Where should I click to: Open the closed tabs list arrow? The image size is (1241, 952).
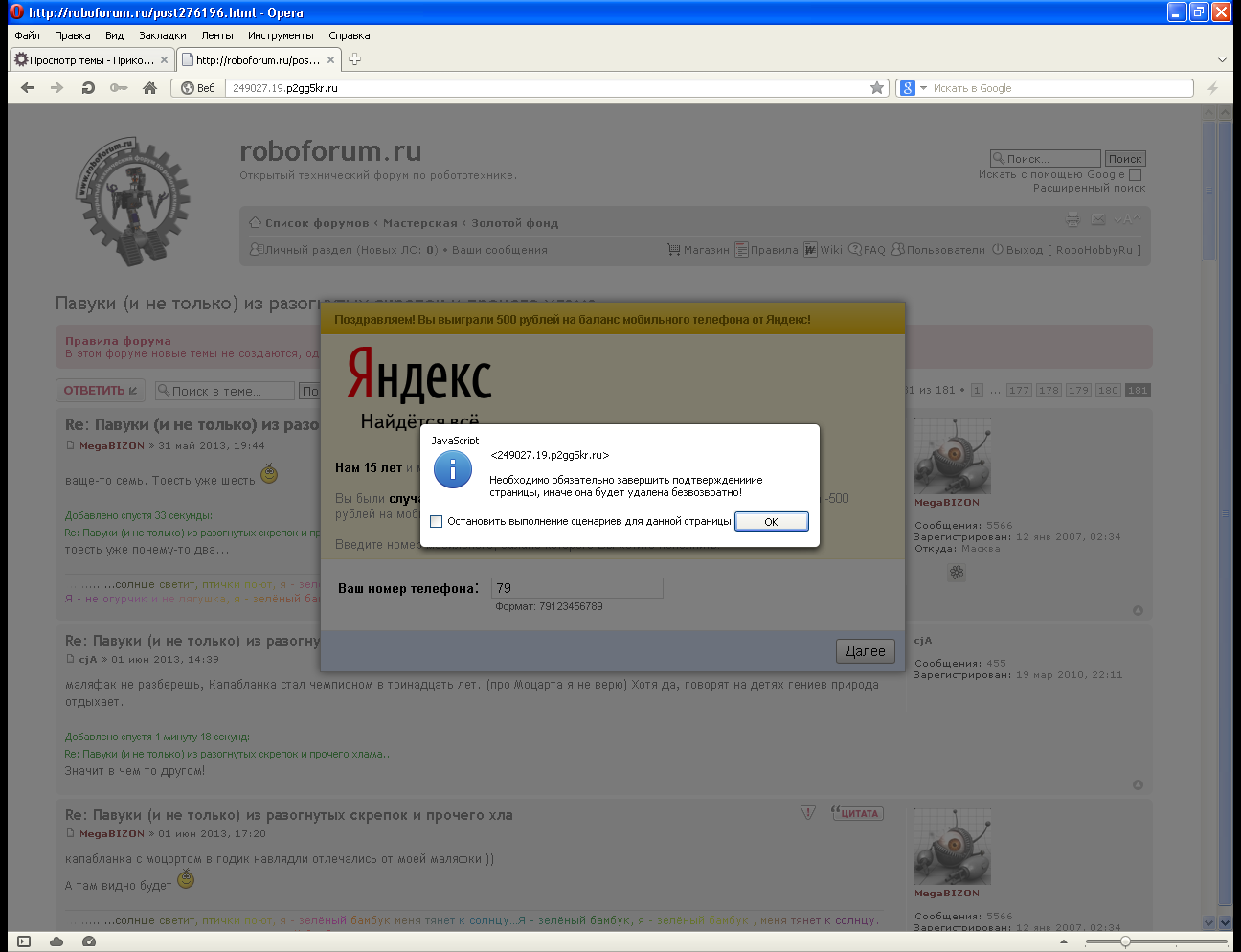tap(1222, 59)
